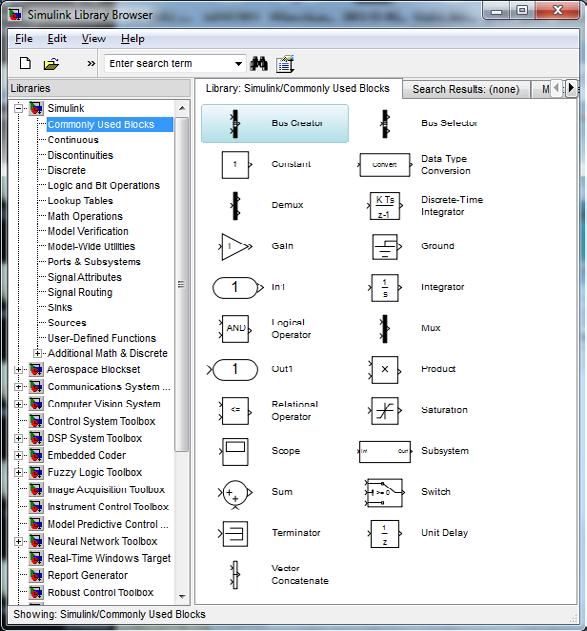The image size is (587, 631).
Task: Select the In1 inport block icon
Action: tap(237, 287)
